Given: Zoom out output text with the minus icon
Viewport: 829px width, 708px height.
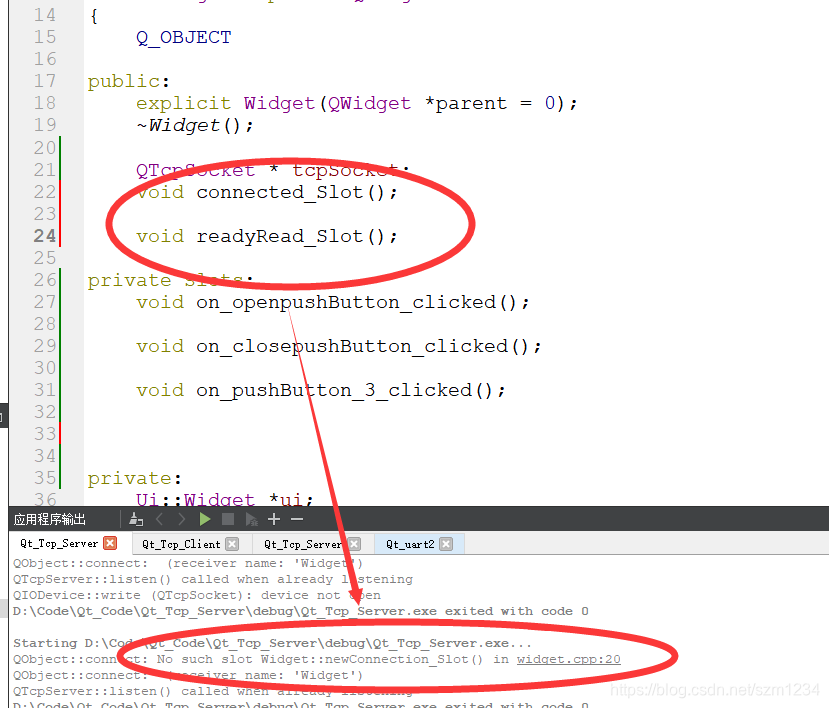Looking at the screenshot, I should [297, 519].
